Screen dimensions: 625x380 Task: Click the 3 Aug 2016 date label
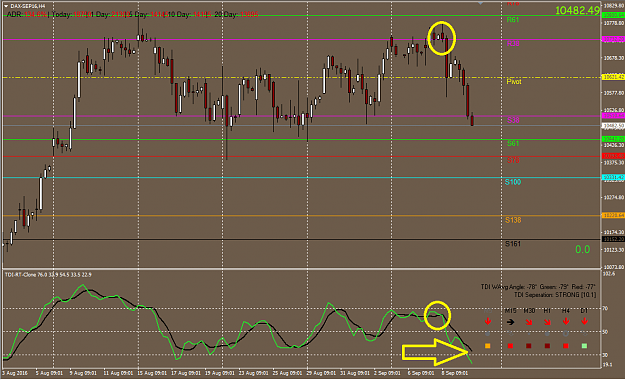[15, 373]
